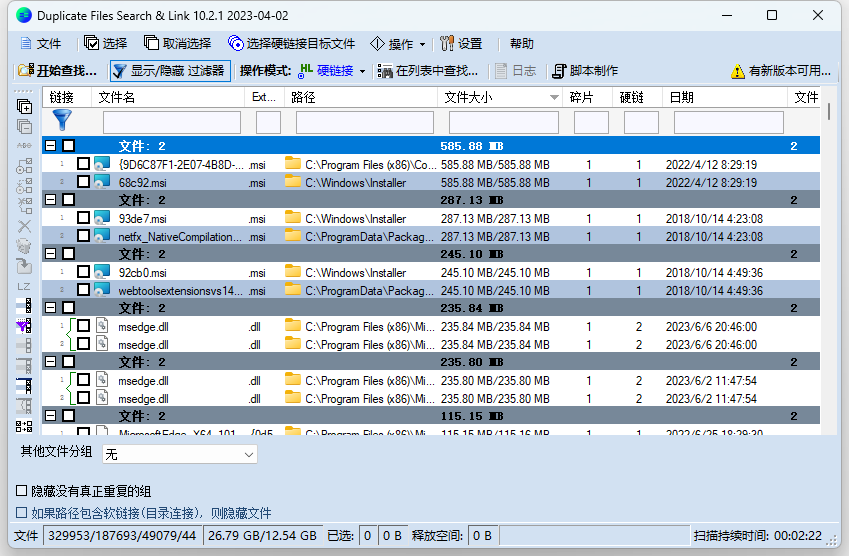Toggle 显示/隐藏 过滤器 button
849x556 pixels.
pyautogui.click(x=170, y=71)
